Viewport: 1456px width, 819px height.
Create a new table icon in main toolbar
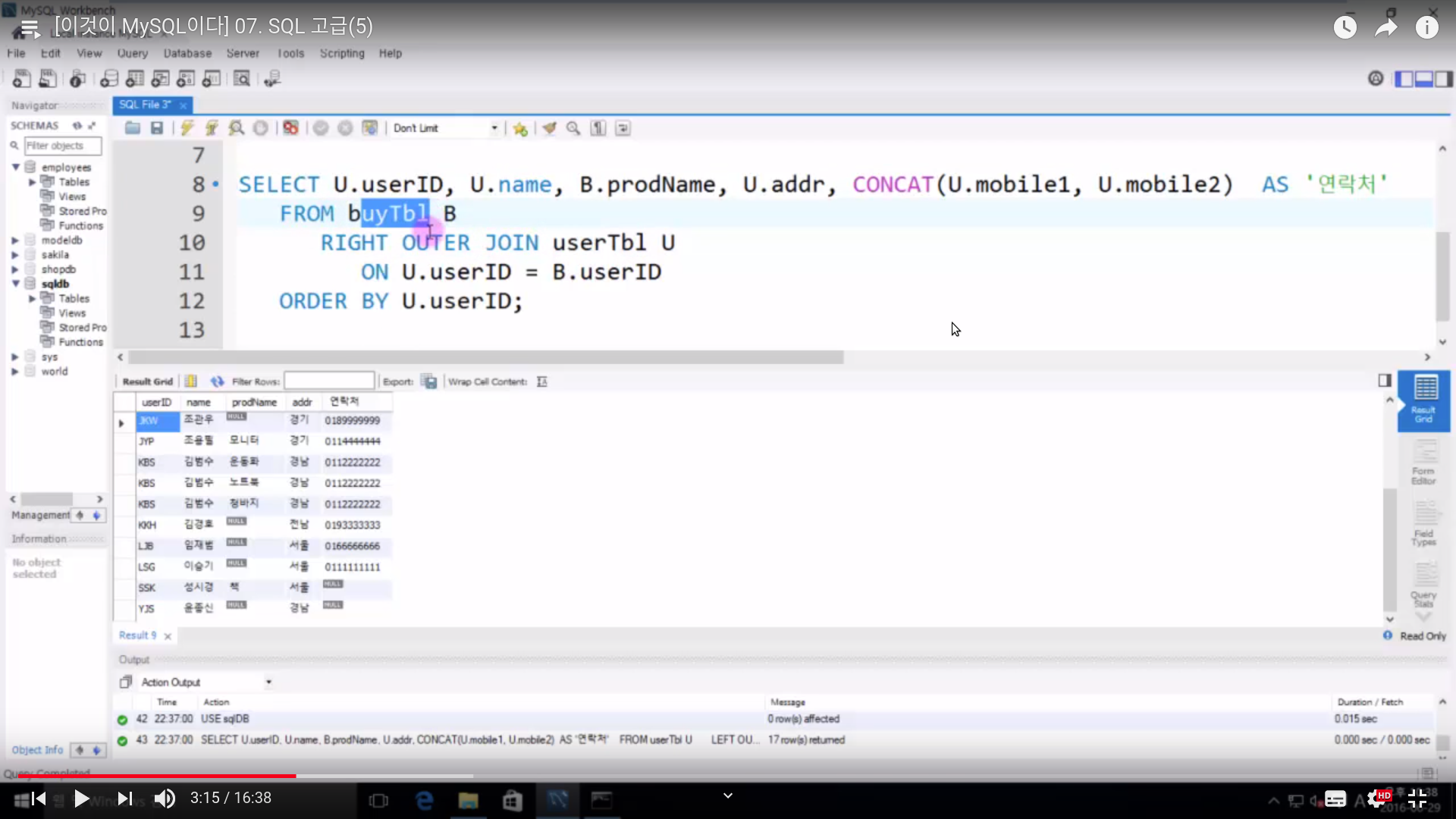[135, 78]
